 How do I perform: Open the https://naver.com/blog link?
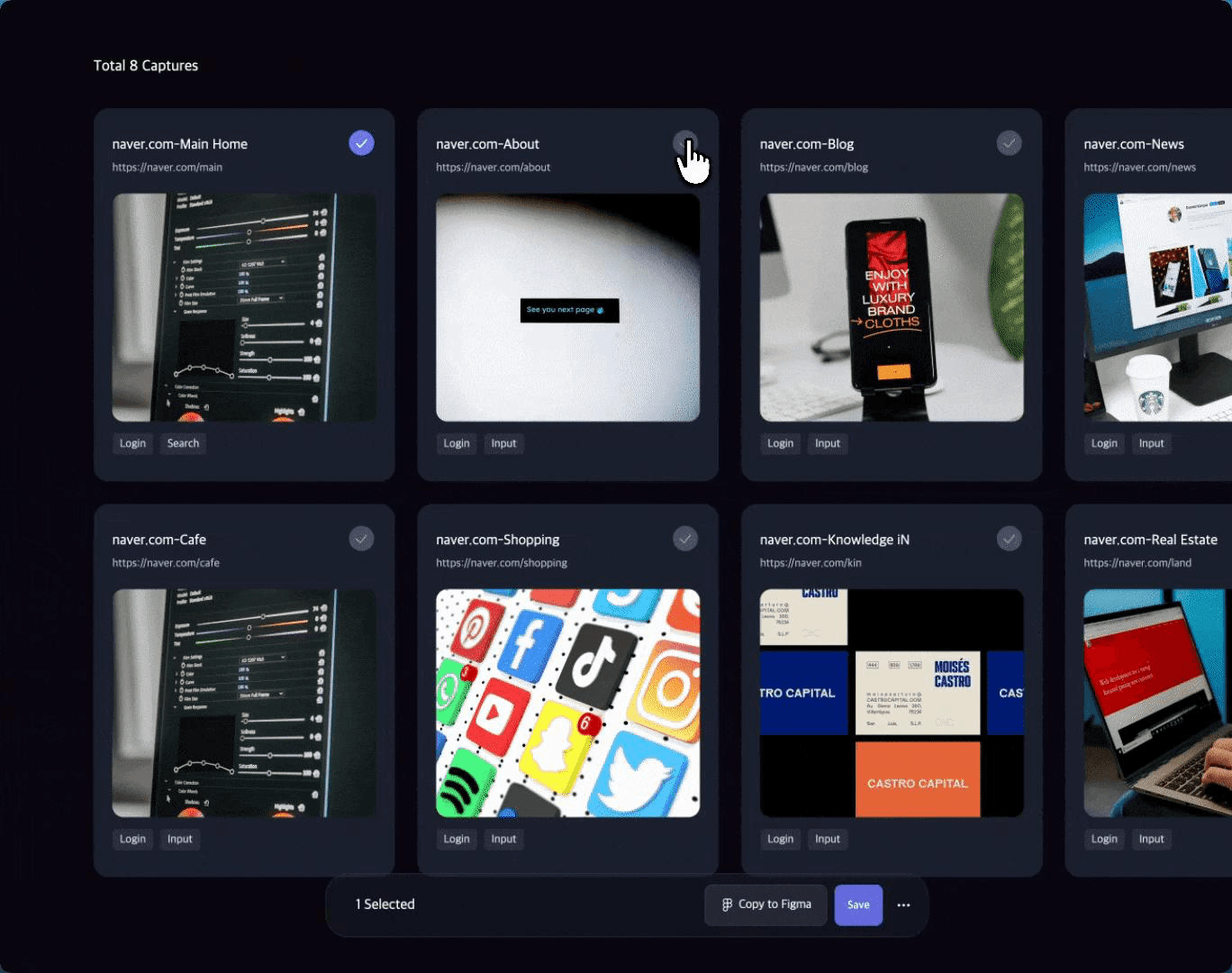[813, 168]
